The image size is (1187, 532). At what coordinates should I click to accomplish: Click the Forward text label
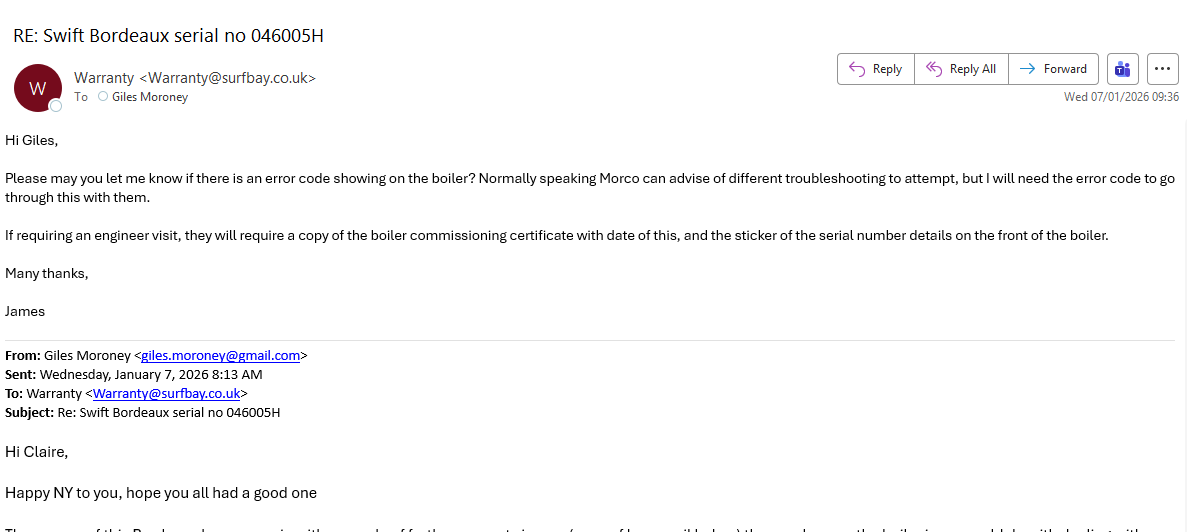click(x=1065, y=69)
